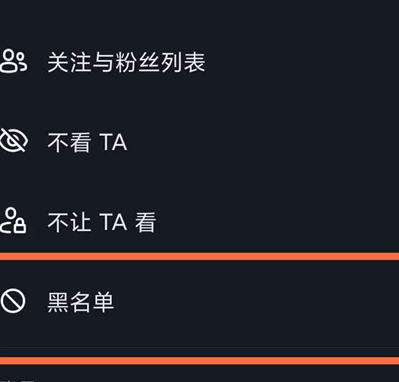Tap the crossed-out eye icon
399x382 pixels.
[13, 140]
